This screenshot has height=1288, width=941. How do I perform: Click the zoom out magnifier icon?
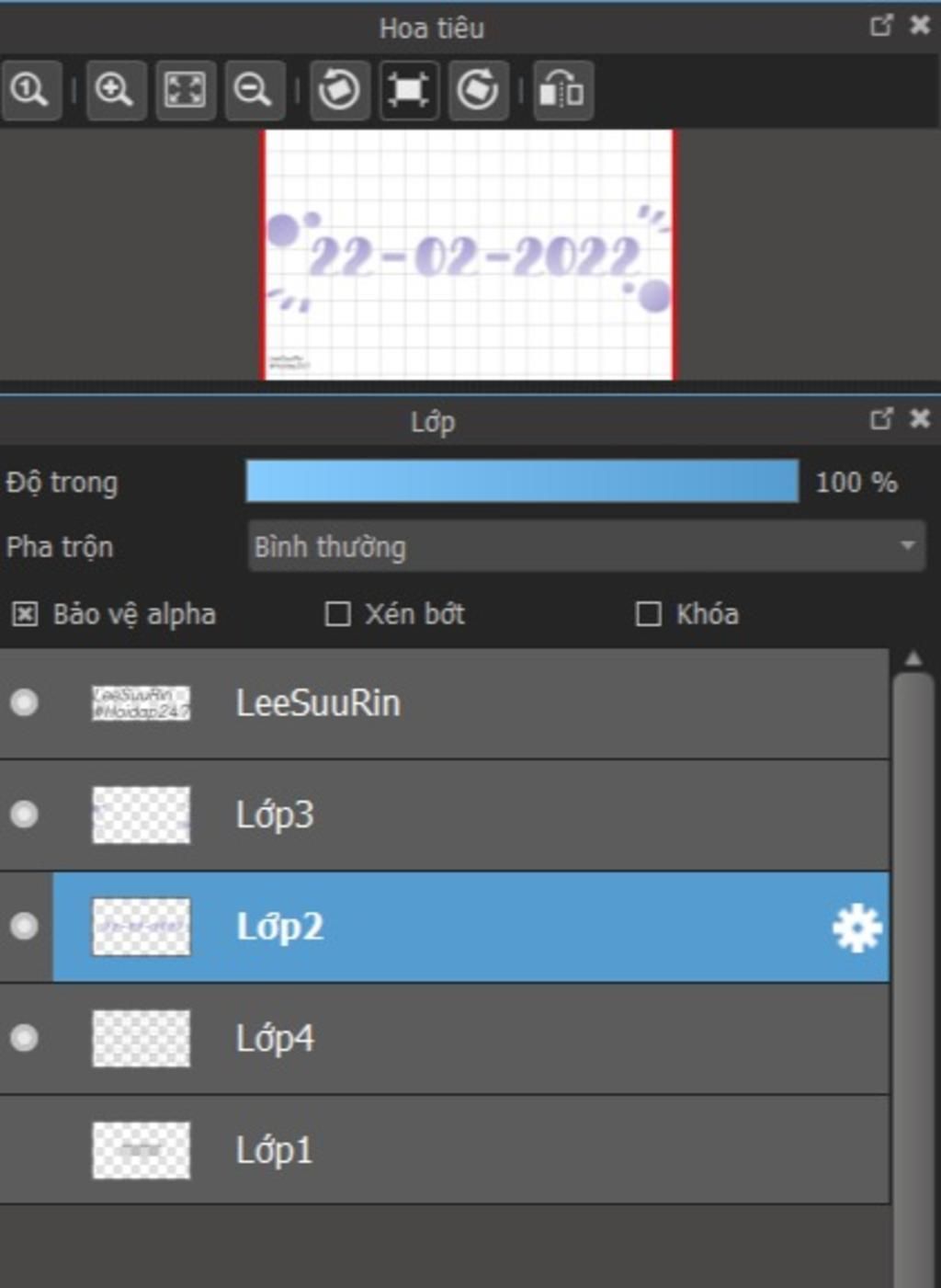[x=253, y=90]
